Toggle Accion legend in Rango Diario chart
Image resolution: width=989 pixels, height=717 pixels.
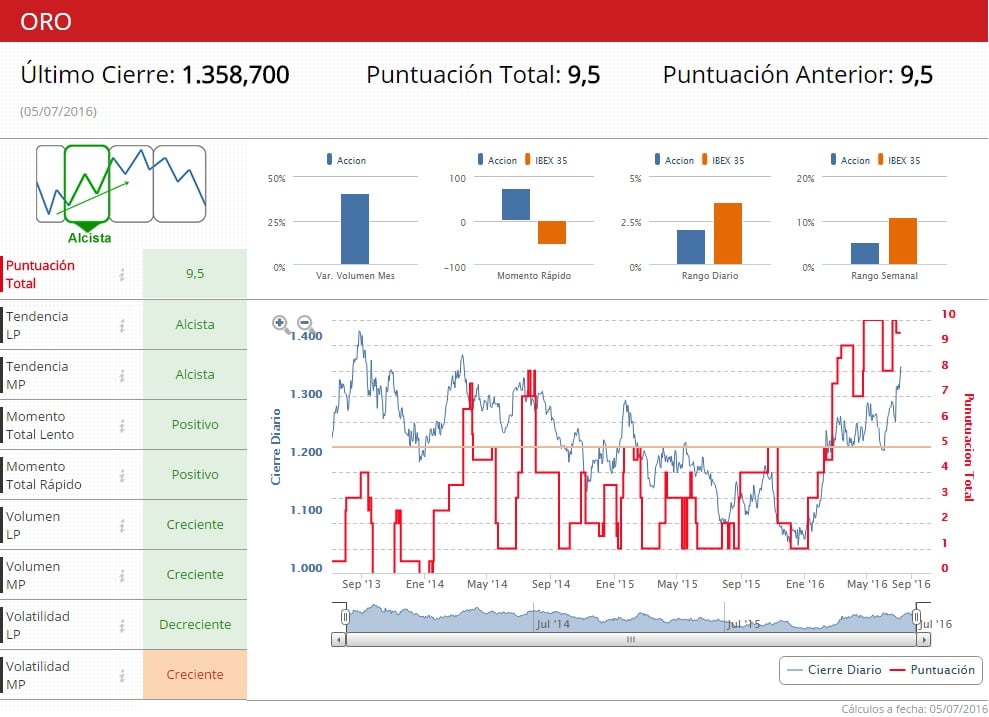click(x=674, y=160)
